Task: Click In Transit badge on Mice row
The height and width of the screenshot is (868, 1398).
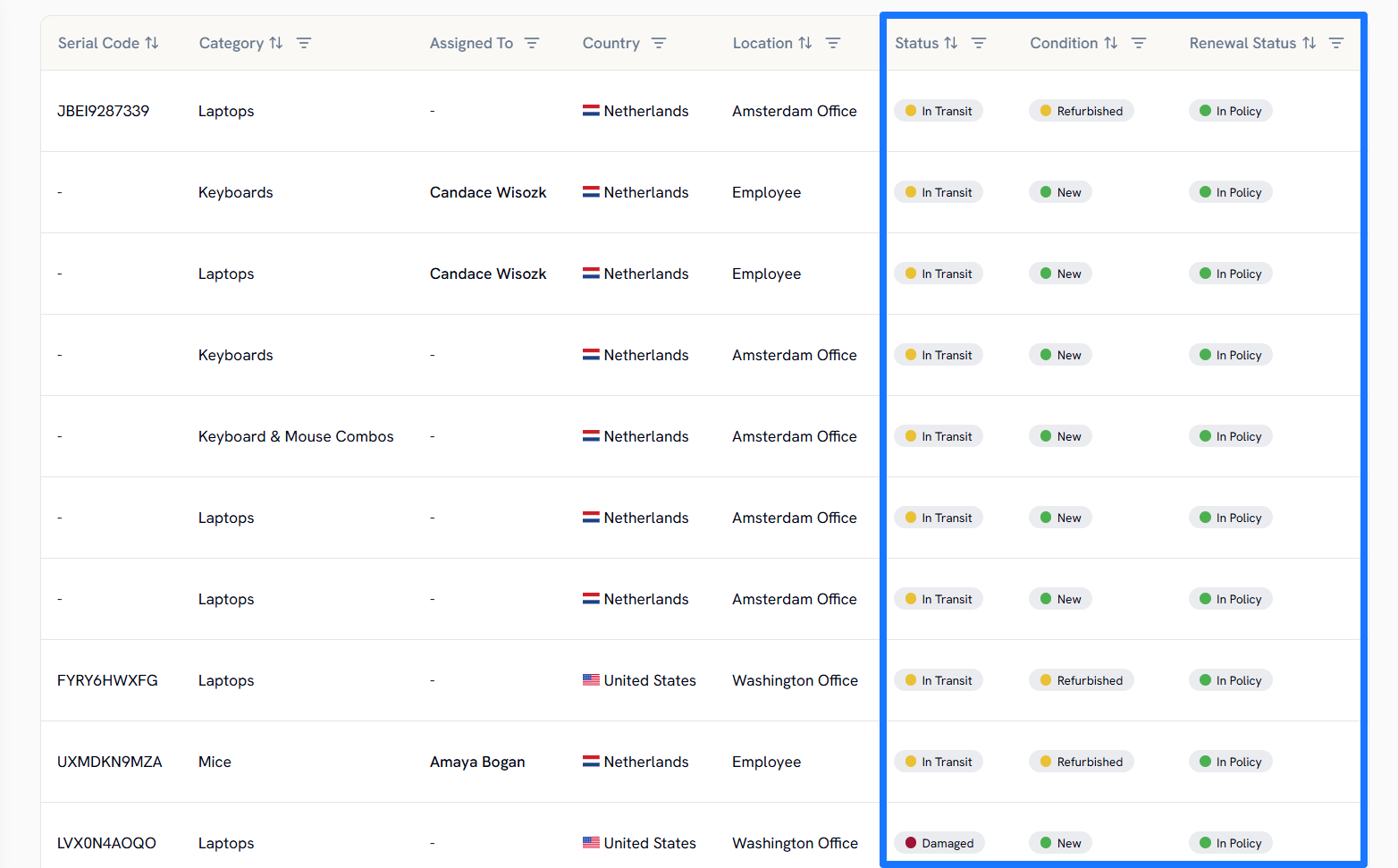Action: point(938,762)
